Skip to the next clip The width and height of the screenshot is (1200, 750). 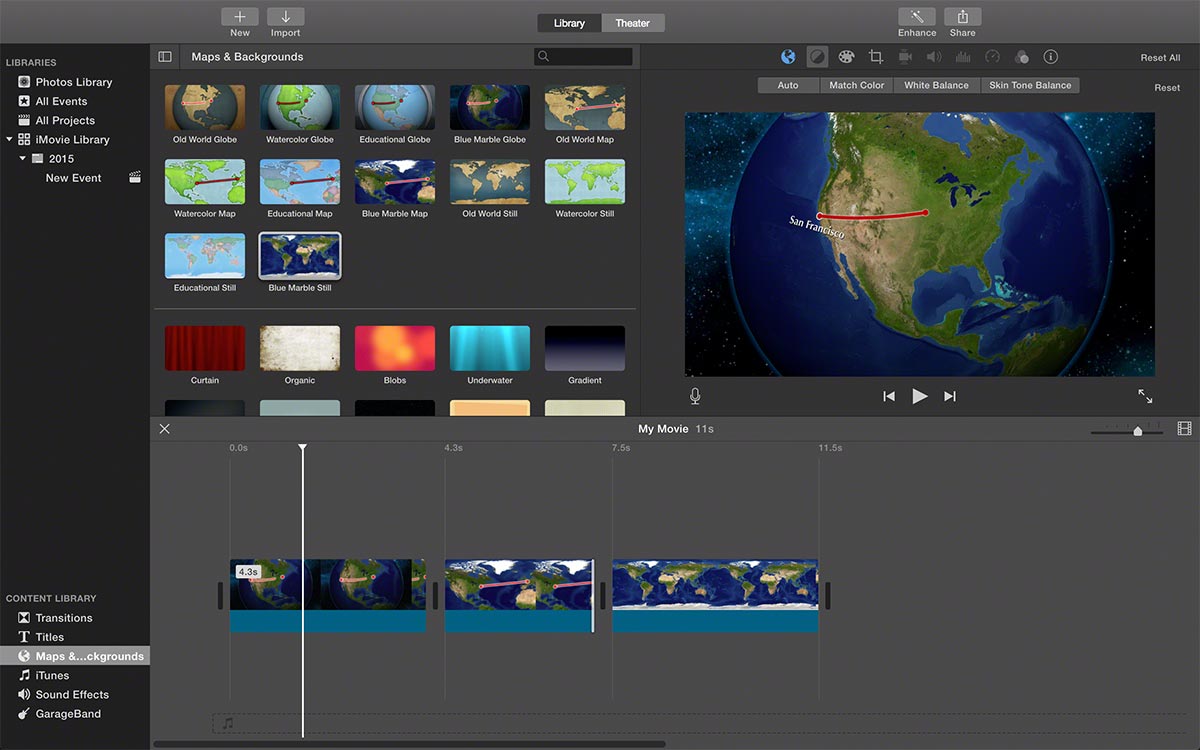[x=950, y=396]
